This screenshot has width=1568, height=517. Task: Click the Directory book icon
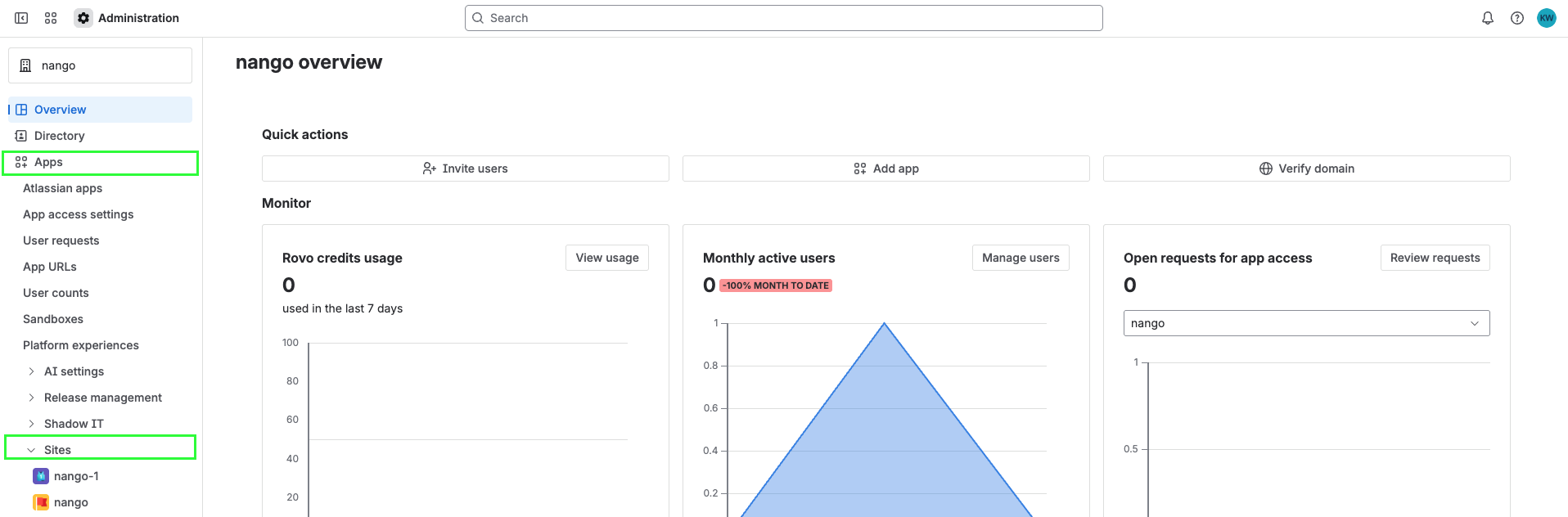click(21, 136)
